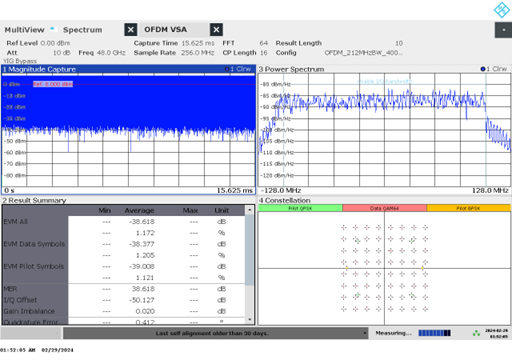Click Result Summary scrollbar up arrow

tap(249, 210)
